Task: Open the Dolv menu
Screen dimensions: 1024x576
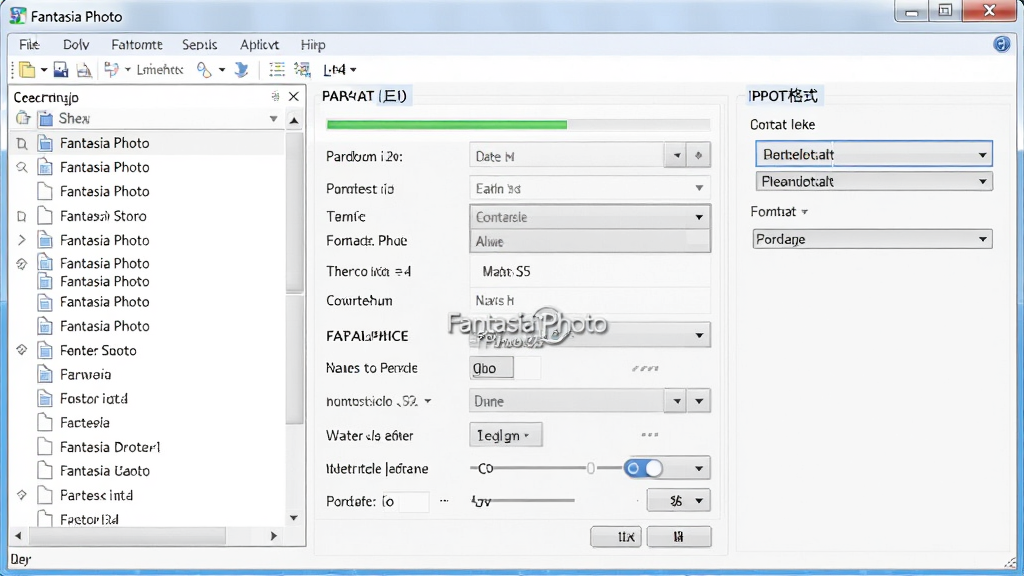Action: pyautogui.click(x=76, y=44)
